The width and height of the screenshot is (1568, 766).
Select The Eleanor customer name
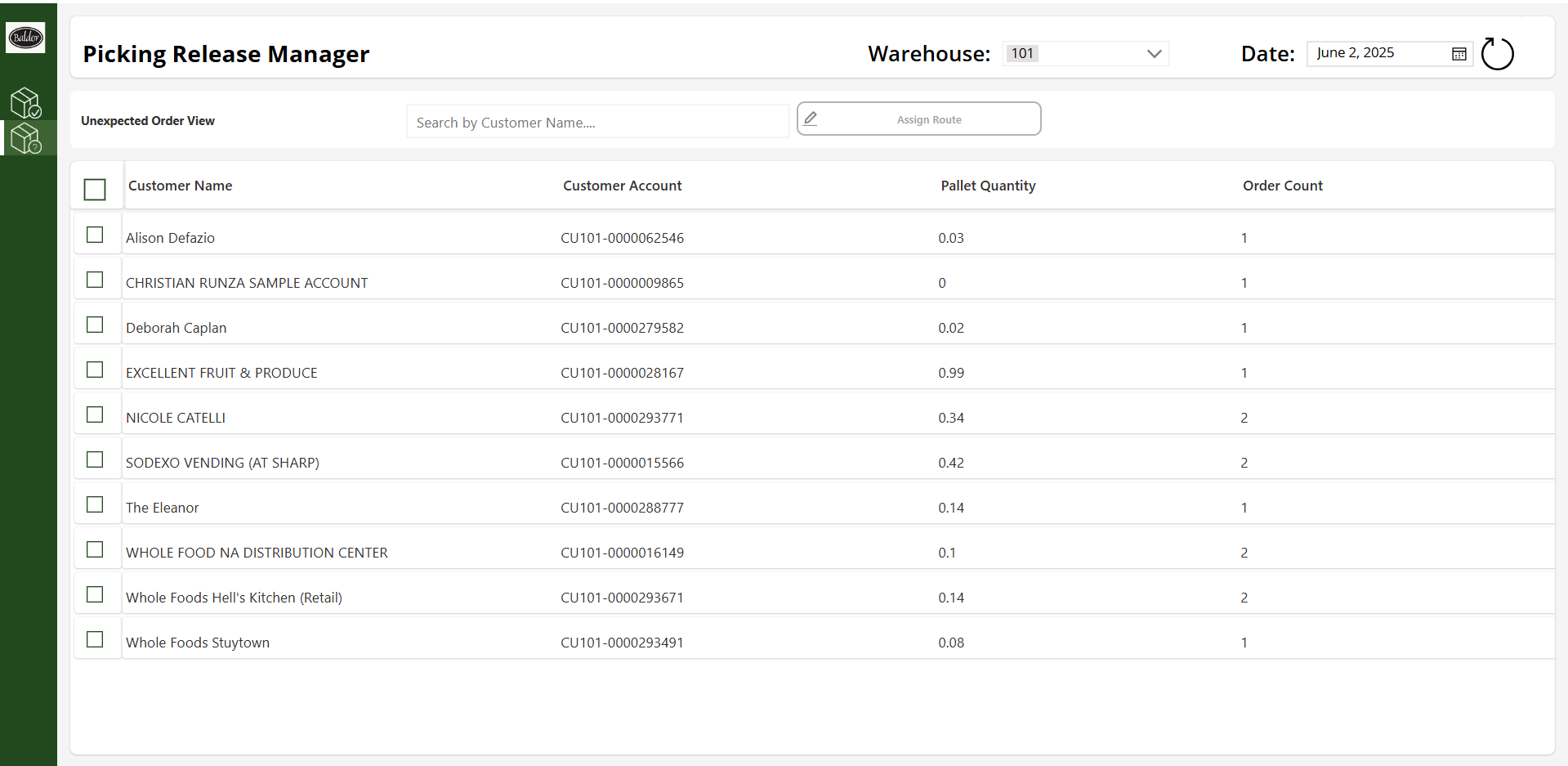pyautogui.click(x=162, y=508)
